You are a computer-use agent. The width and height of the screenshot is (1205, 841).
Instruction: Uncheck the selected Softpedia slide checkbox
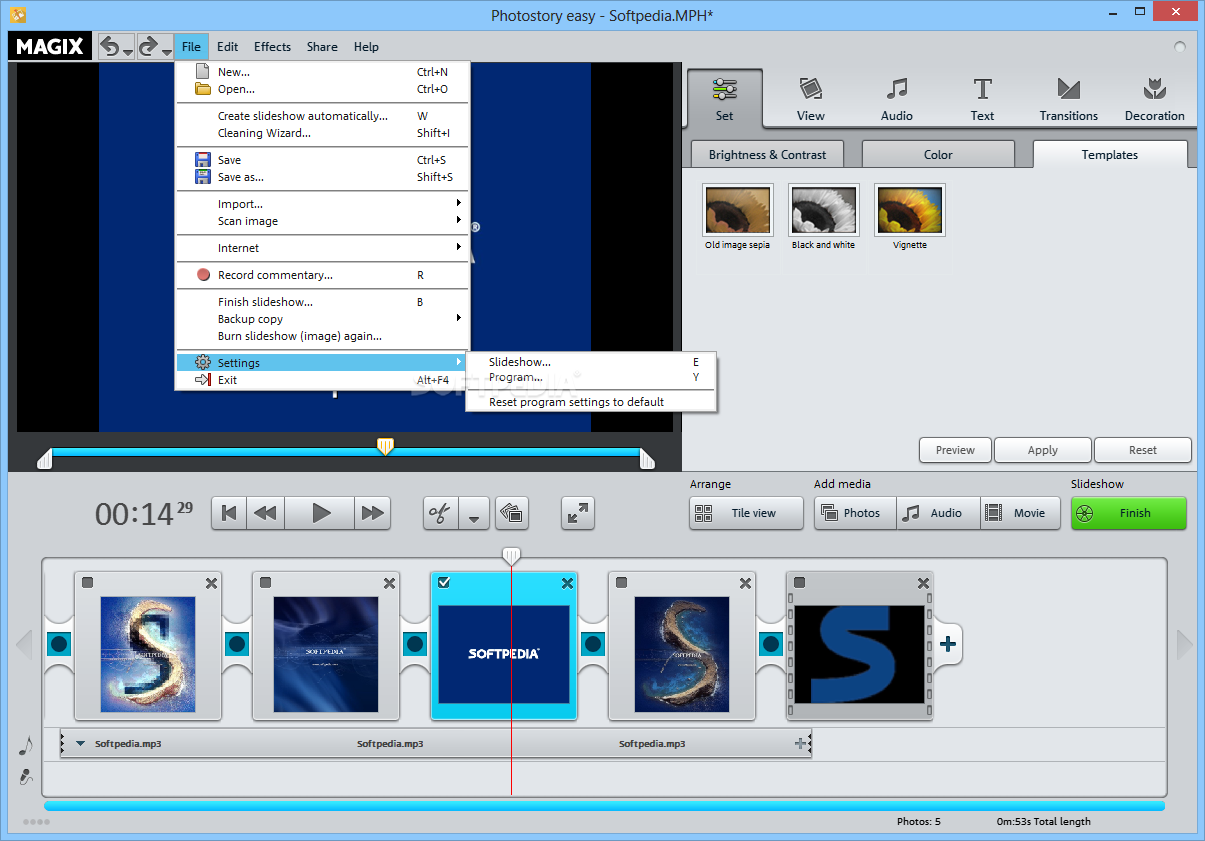pos(444,583)
